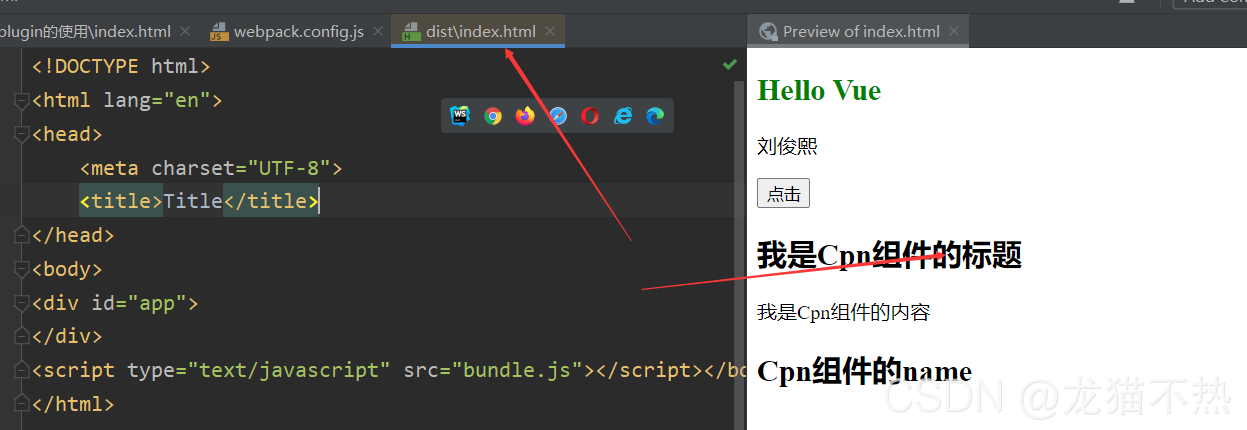The image size is (1247, 430).
Task: Click the JS file icon on webpack.config.js tab
Action: 218,32
